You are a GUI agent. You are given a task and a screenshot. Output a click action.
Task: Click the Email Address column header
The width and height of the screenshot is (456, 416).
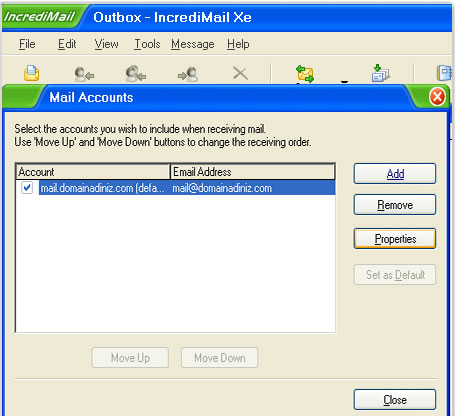[x=252, y=172]
